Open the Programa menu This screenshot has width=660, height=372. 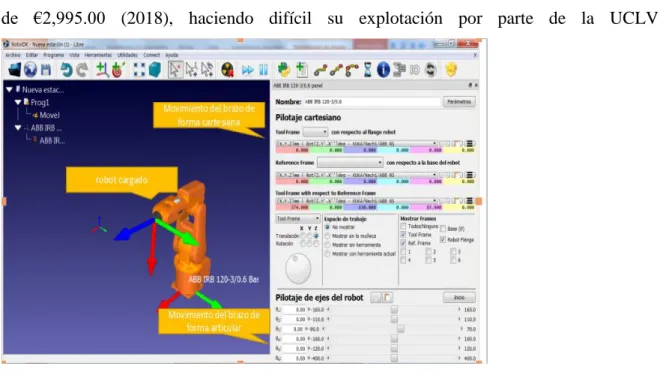point(53,55)
